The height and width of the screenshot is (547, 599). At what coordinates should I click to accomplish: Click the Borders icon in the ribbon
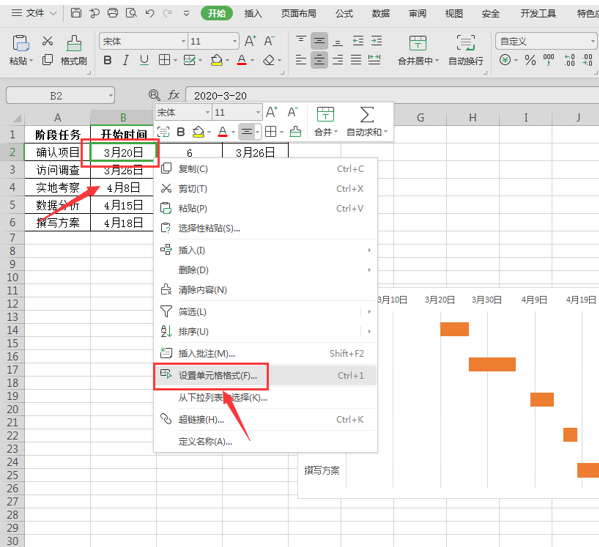pos(164,60)
